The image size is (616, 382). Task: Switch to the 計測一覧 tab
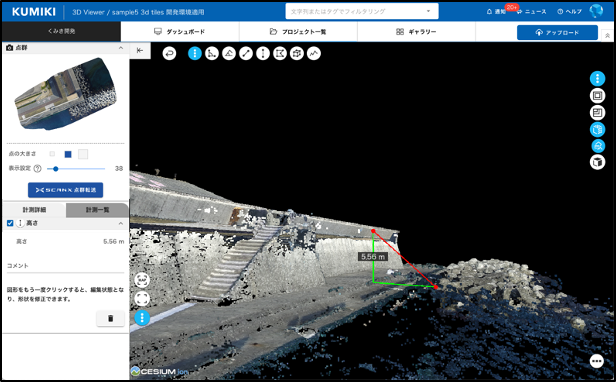coord(97,210)
